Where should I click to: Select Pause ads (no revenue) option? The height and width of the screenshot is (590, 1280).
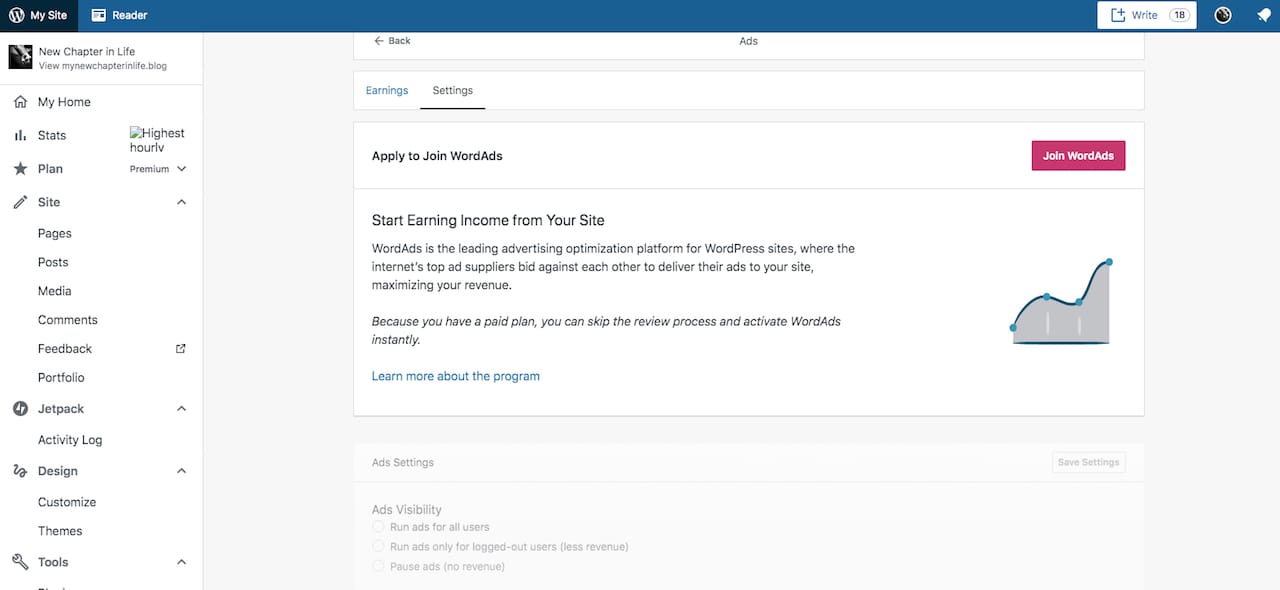[x=378, y=567]
